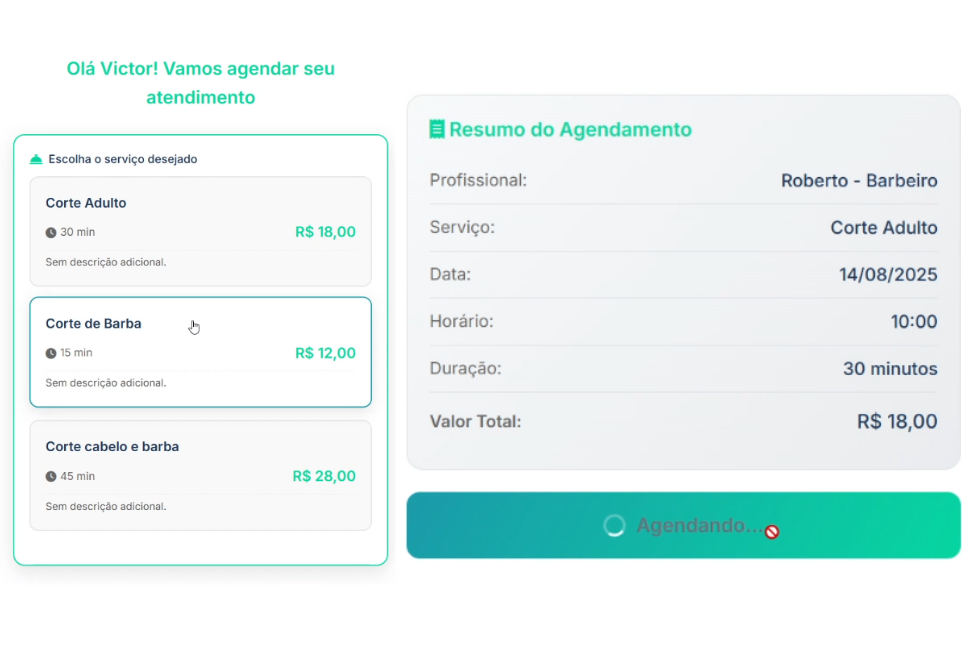970x650 pixels.
Task: Click the 30 minutos duration value
Action: (x=890, y=369)
